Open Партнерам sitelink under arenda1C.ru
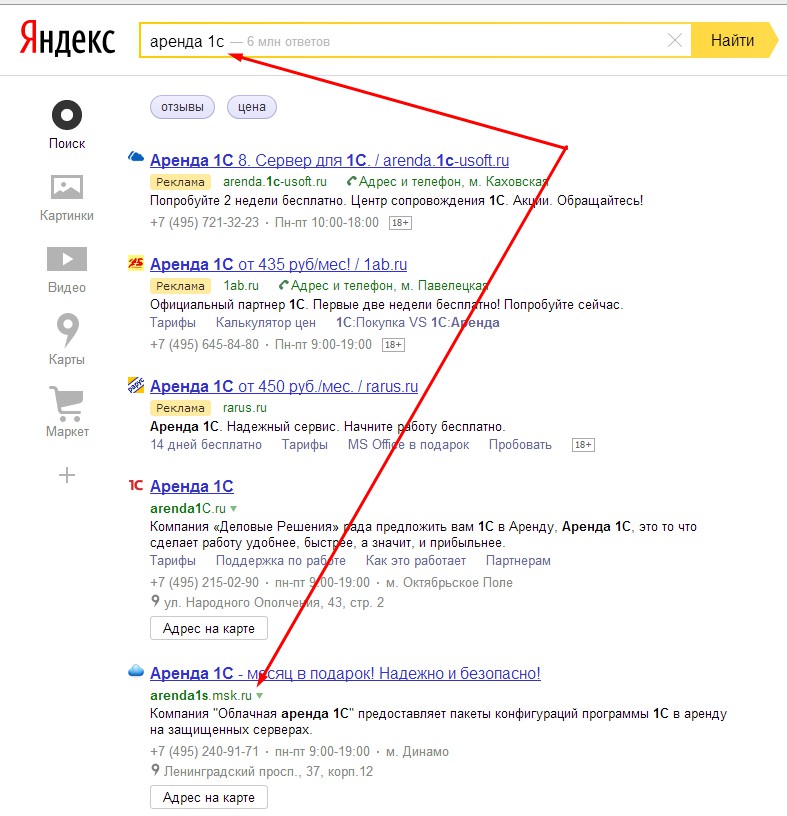This screenshot has width=787, height=816. click(x=518, y=560)
